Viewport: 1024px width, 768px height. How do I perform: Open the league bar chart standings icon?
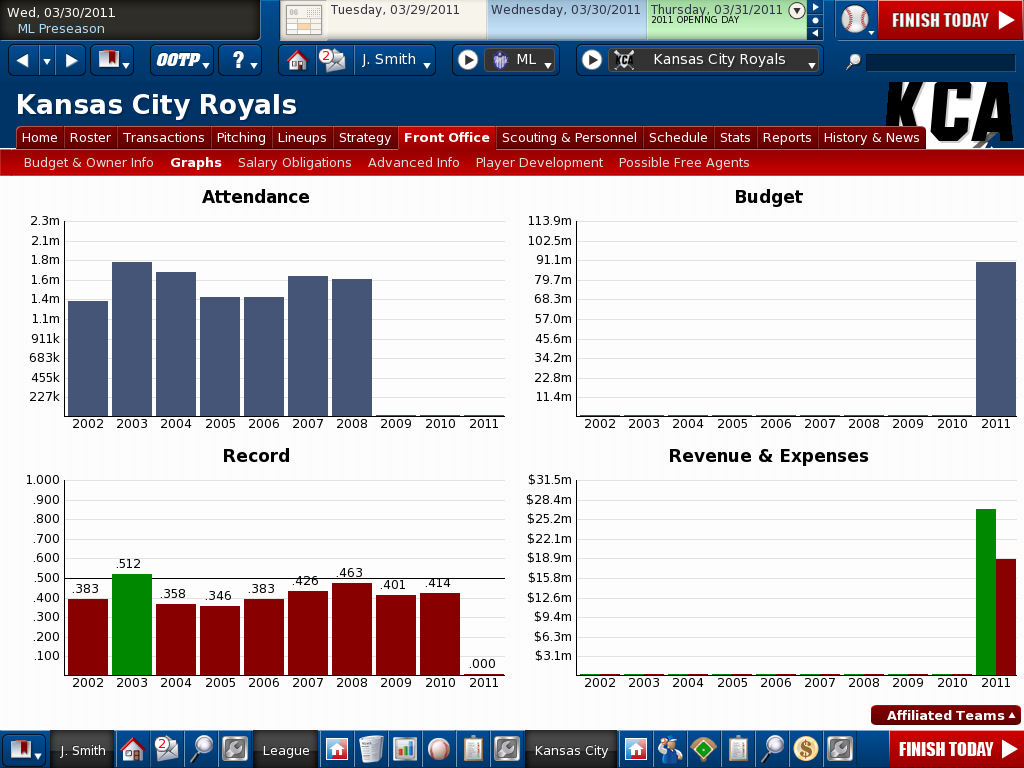tap(405, 749)
